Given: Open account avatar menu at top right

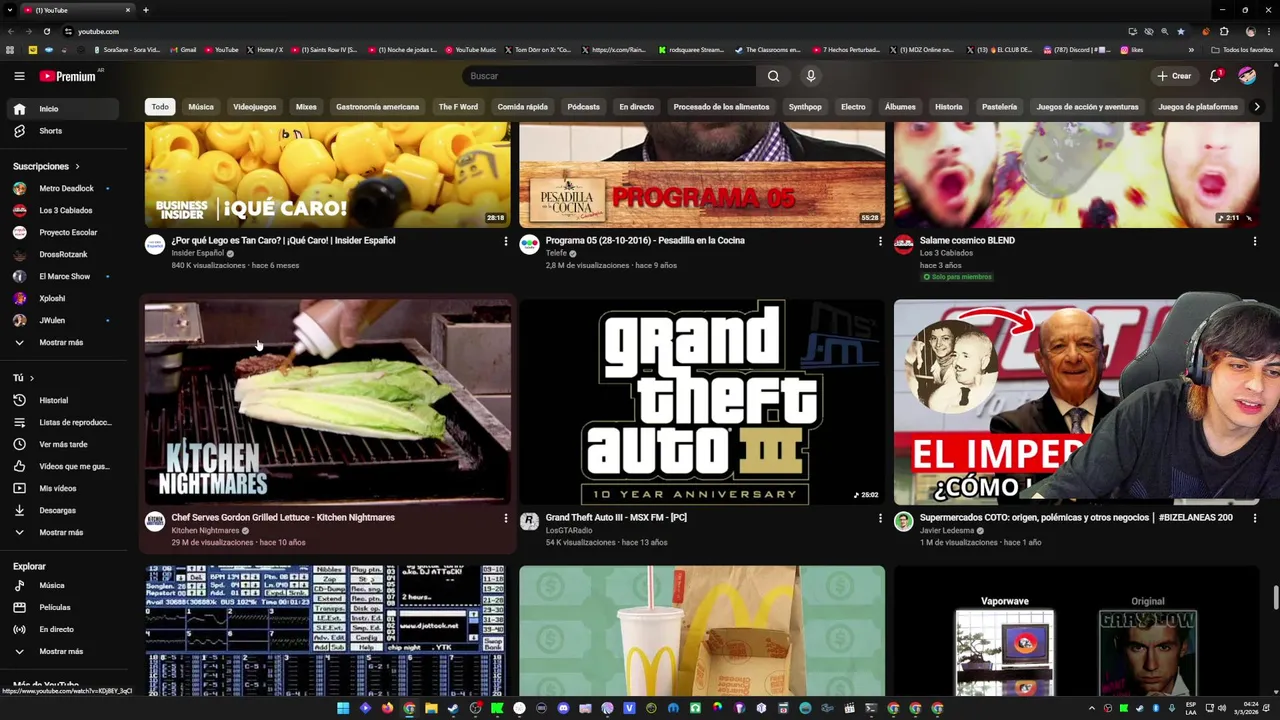Looking at the screenshot, I should click(1247, 76).
